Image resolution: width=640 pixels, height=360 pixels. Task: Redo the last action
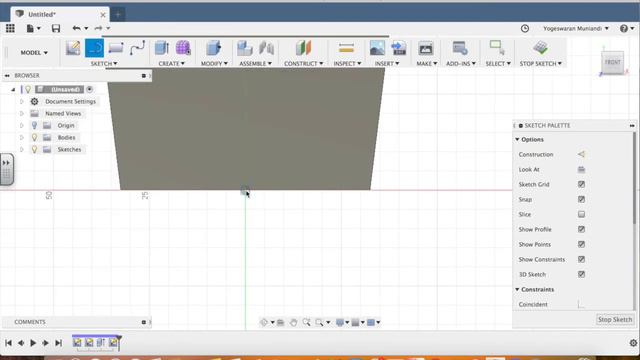click(x=98, y=28)
